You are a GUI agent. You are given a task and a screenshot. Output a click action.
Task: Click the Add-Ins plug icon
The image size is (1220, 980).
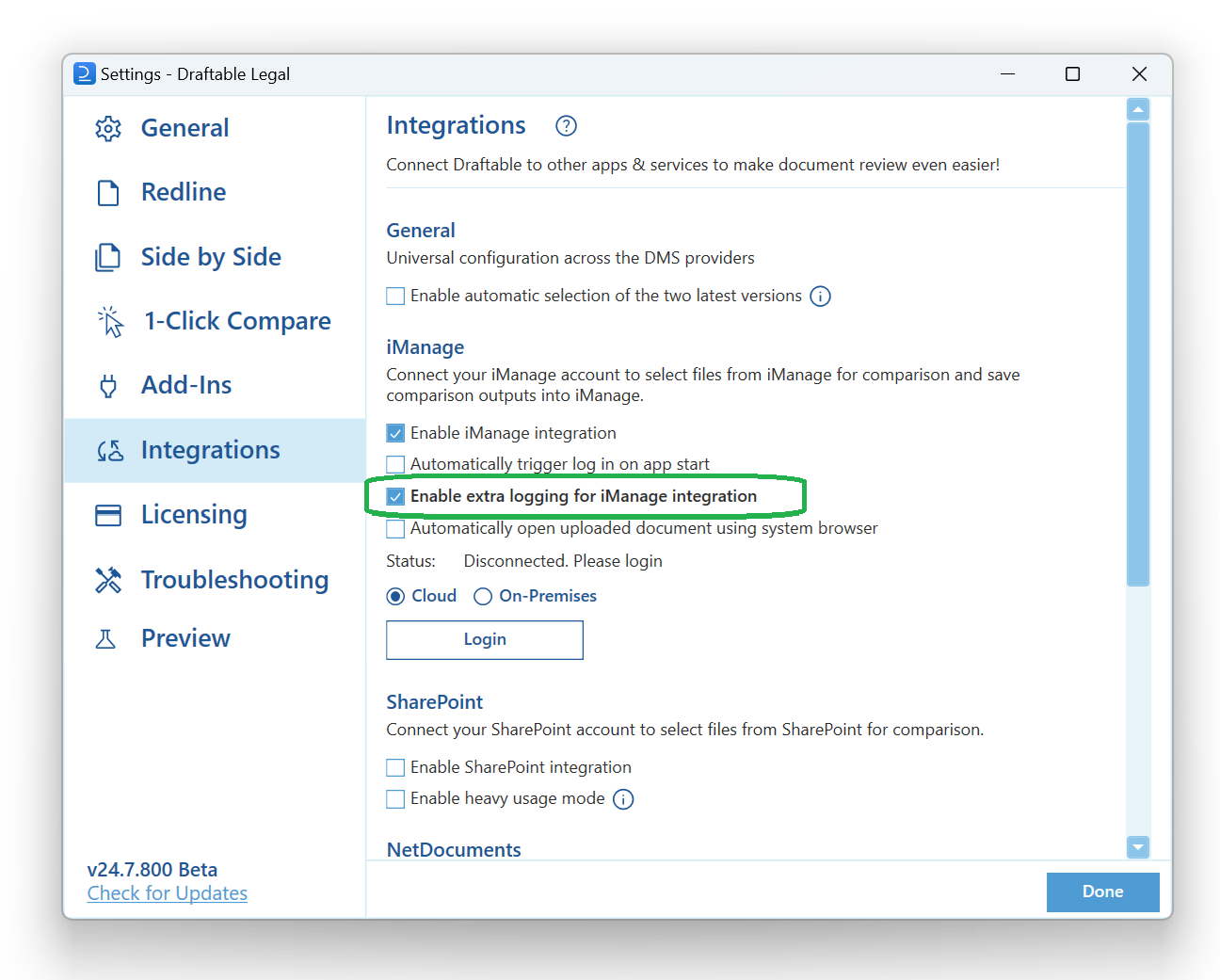point(108,384)
